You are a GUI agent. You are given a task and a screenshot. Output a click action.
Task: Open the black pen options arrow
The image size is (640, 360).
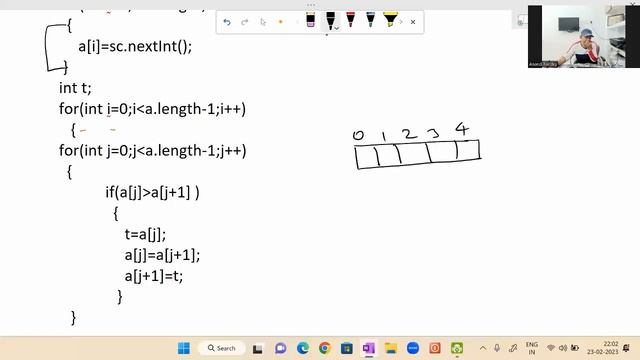coord(337,28)
